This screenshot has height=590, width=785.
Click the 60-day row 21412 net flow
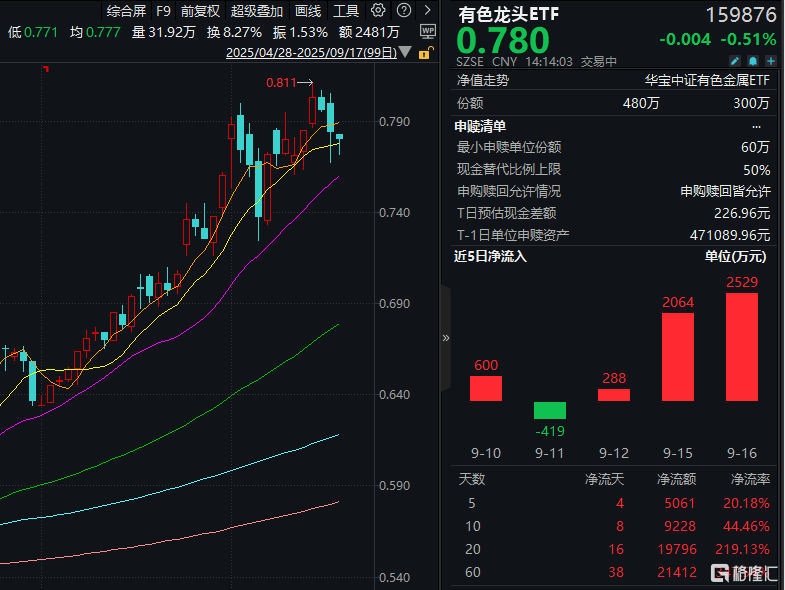[677, 572]
